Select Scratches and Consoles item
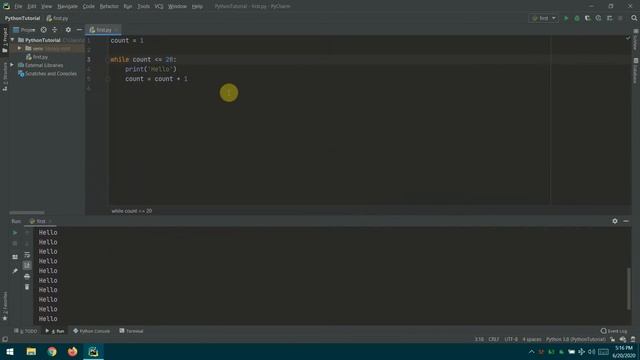Viewport: 640px width, 360px height. [x=47, y=74]
